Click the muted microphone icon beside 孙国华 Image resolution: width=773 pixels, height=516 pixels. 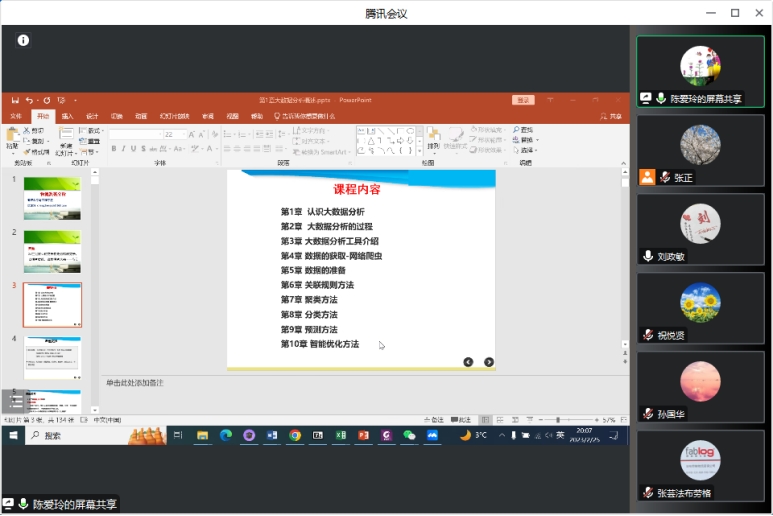pos(649,414)
